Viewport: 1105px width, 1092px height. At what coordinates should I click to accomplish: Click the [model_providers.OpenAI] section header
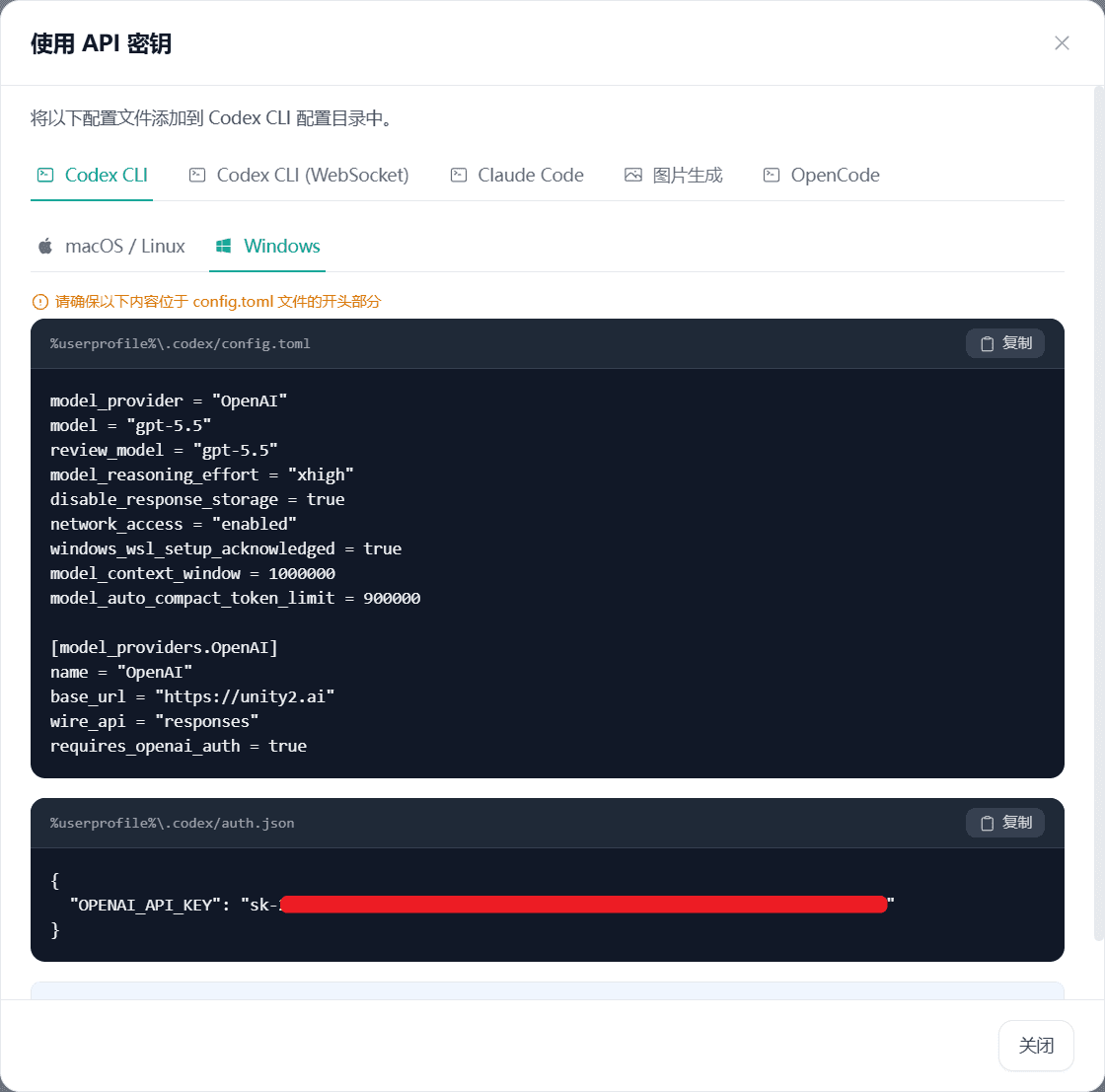point(164,647)
